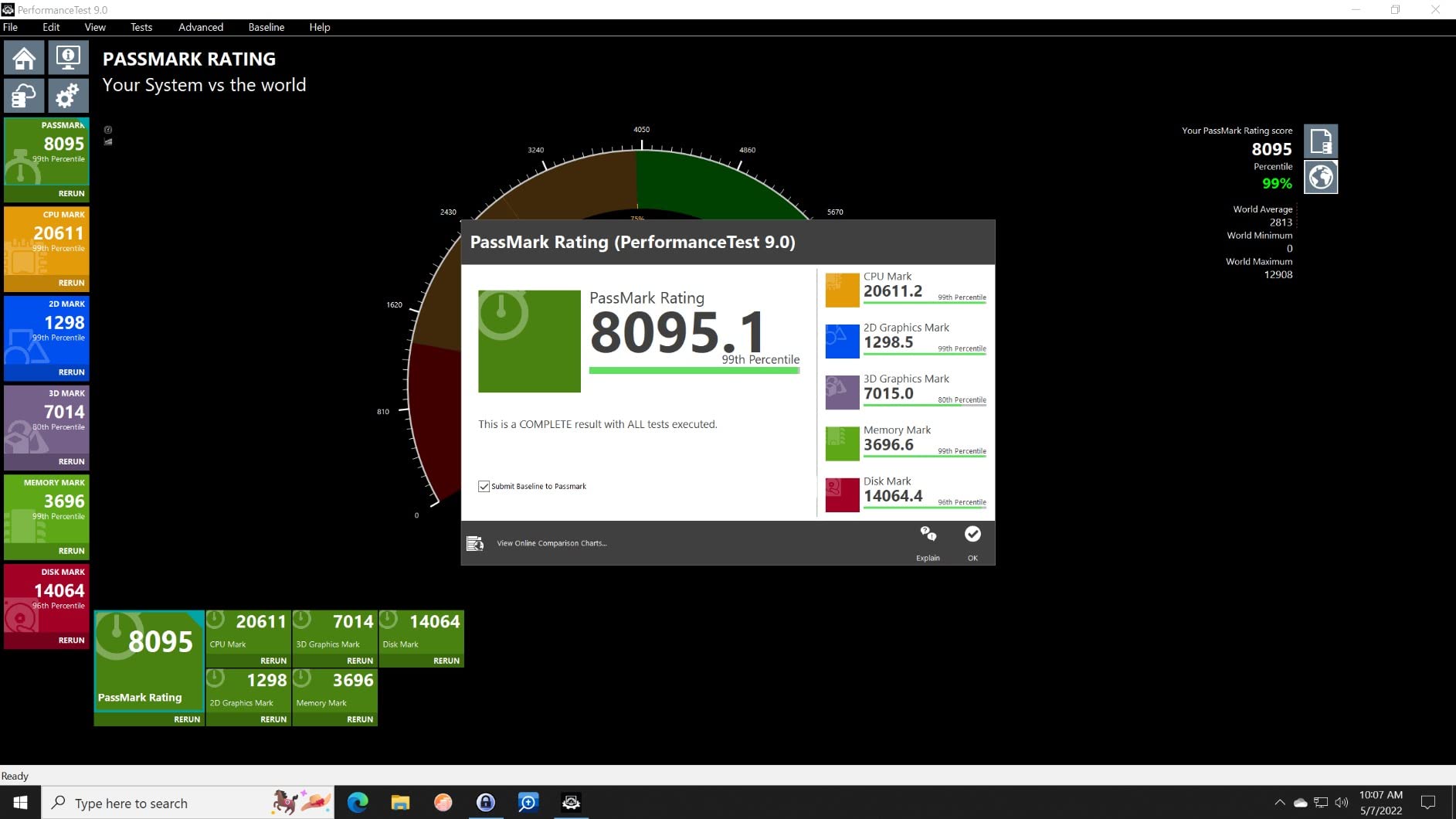The height and width of the screenshot is (819, 1456).
Task: Click the green PassMark Rating percentile bar
Action: 694,371
